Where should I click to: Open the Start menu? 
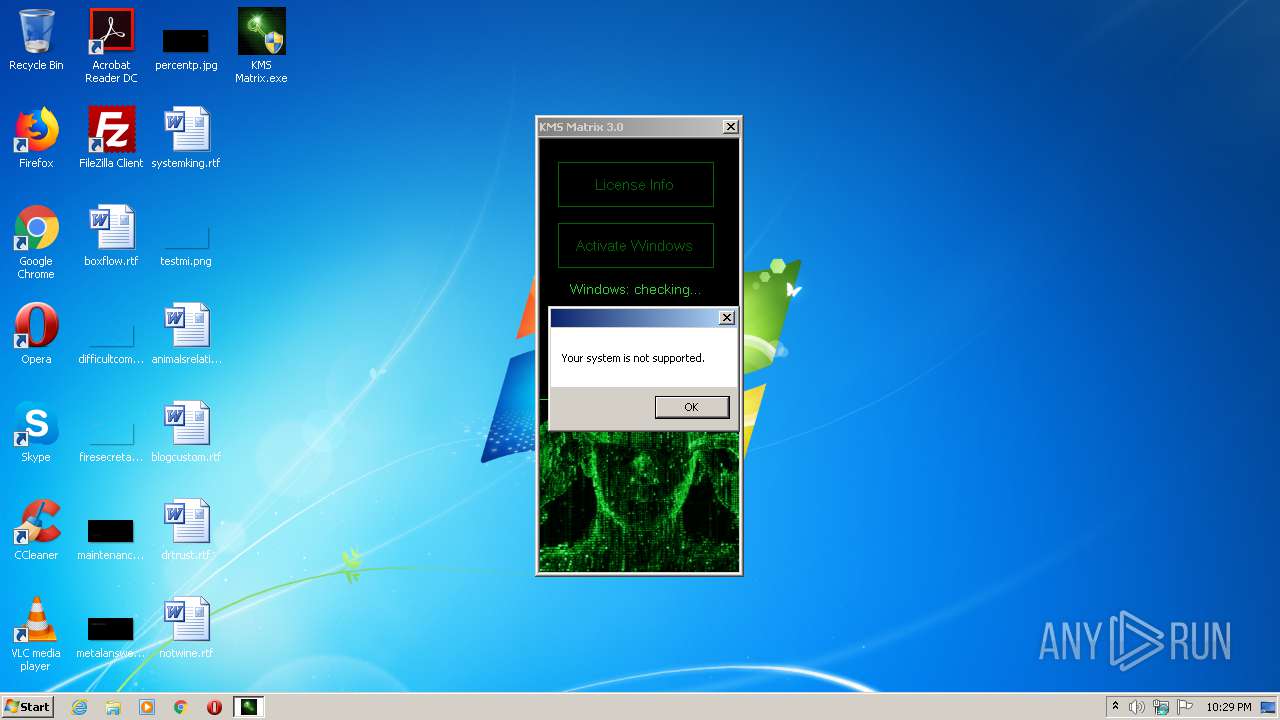pos(27,707)
